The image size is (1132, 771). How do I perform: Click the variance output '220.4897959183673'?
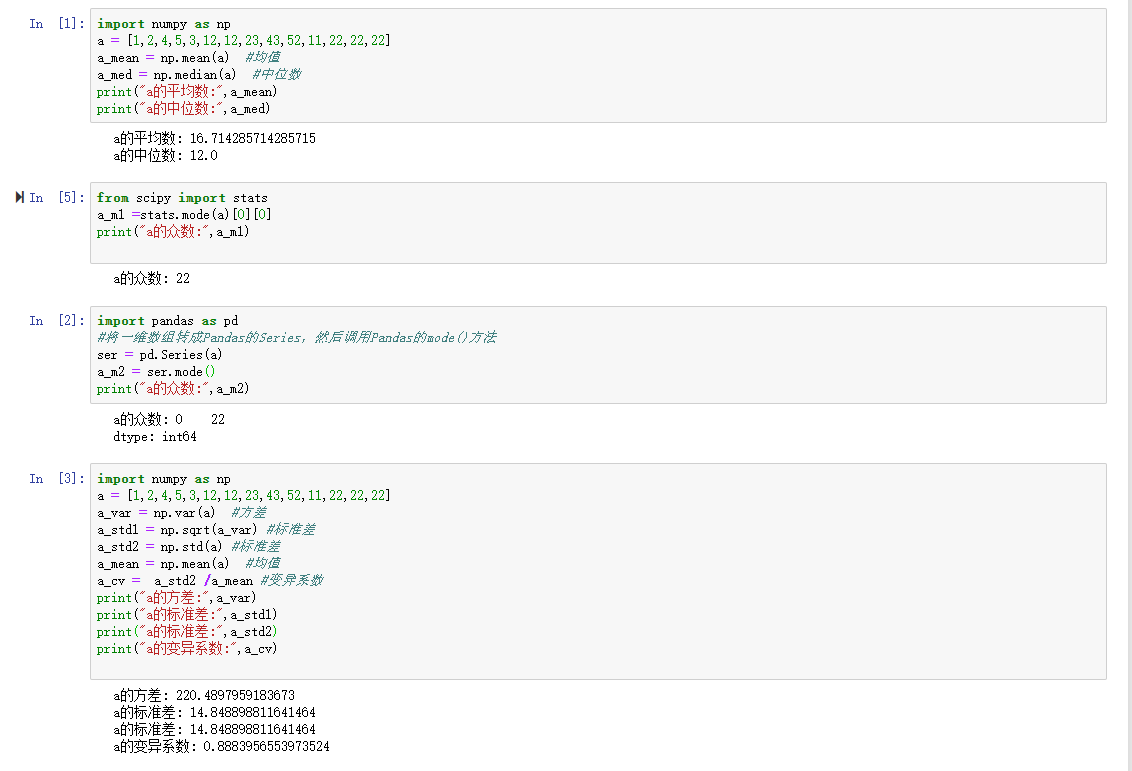click(x=235, y=695)
